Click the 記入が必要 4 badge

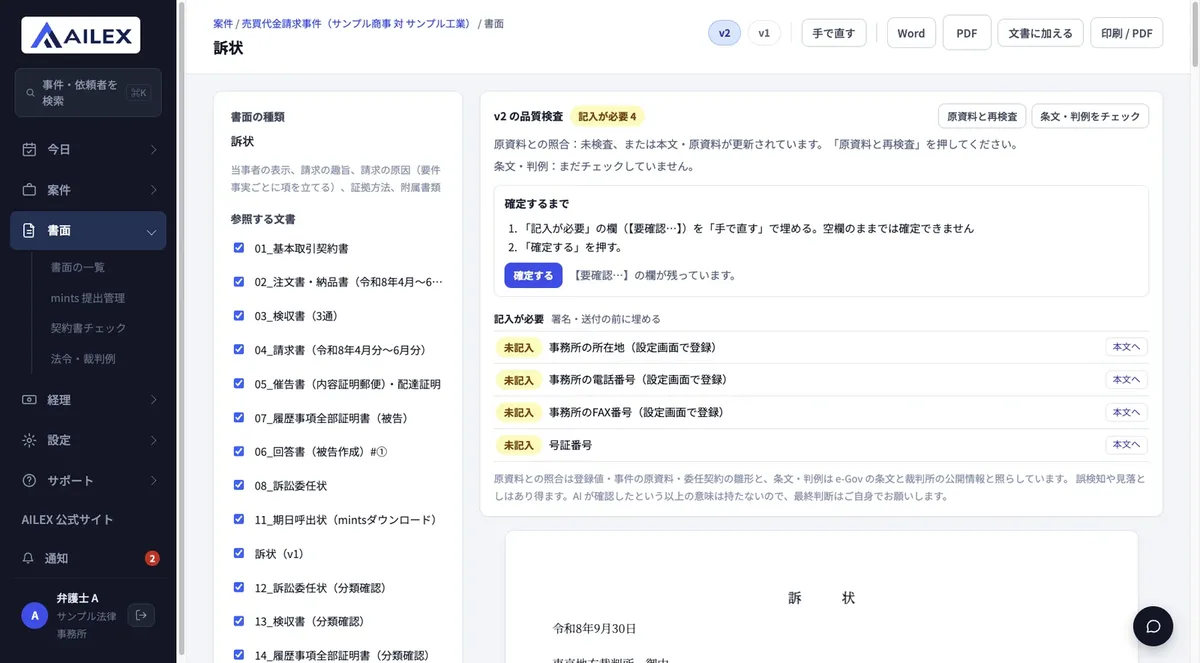click(x=607, y=116)
